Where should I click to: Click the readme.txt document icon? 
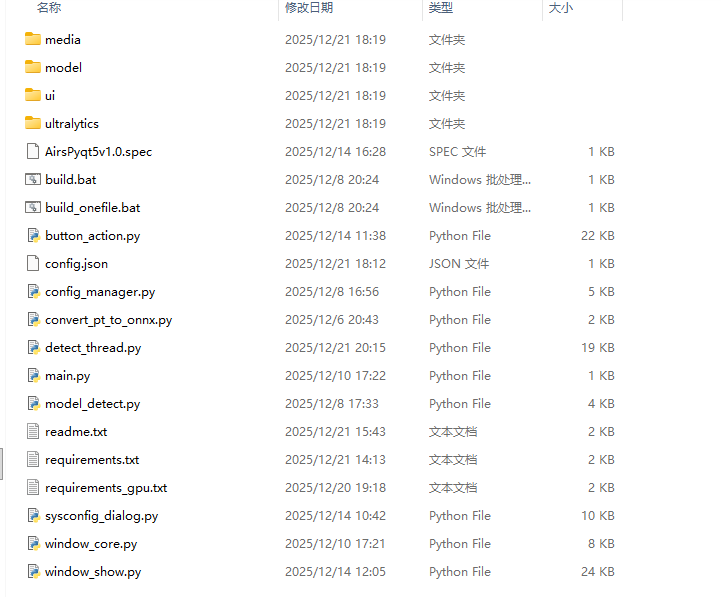click(x=33, y=431)
